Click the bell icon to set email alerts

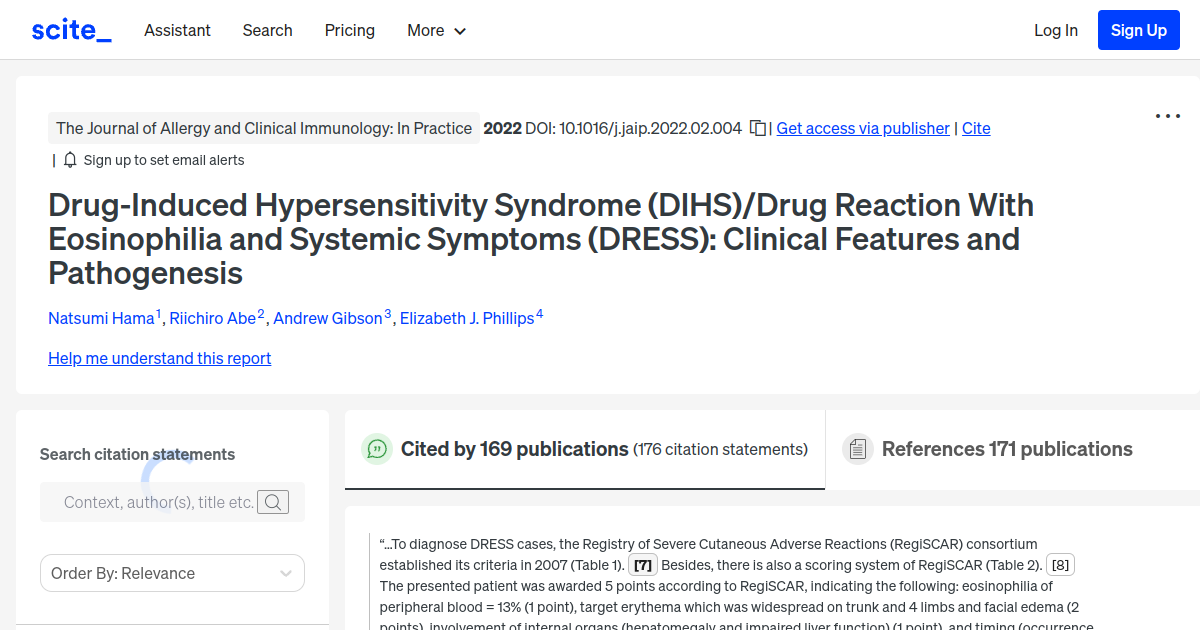(x=68, y=159)
